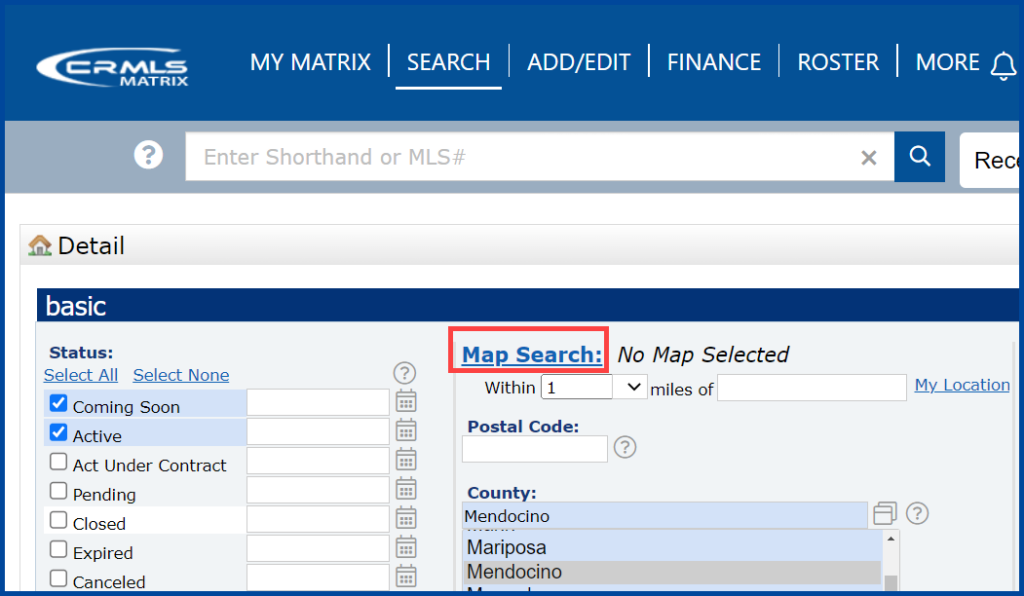Open Map Search

pyautogui.click(x=529, y=353)
